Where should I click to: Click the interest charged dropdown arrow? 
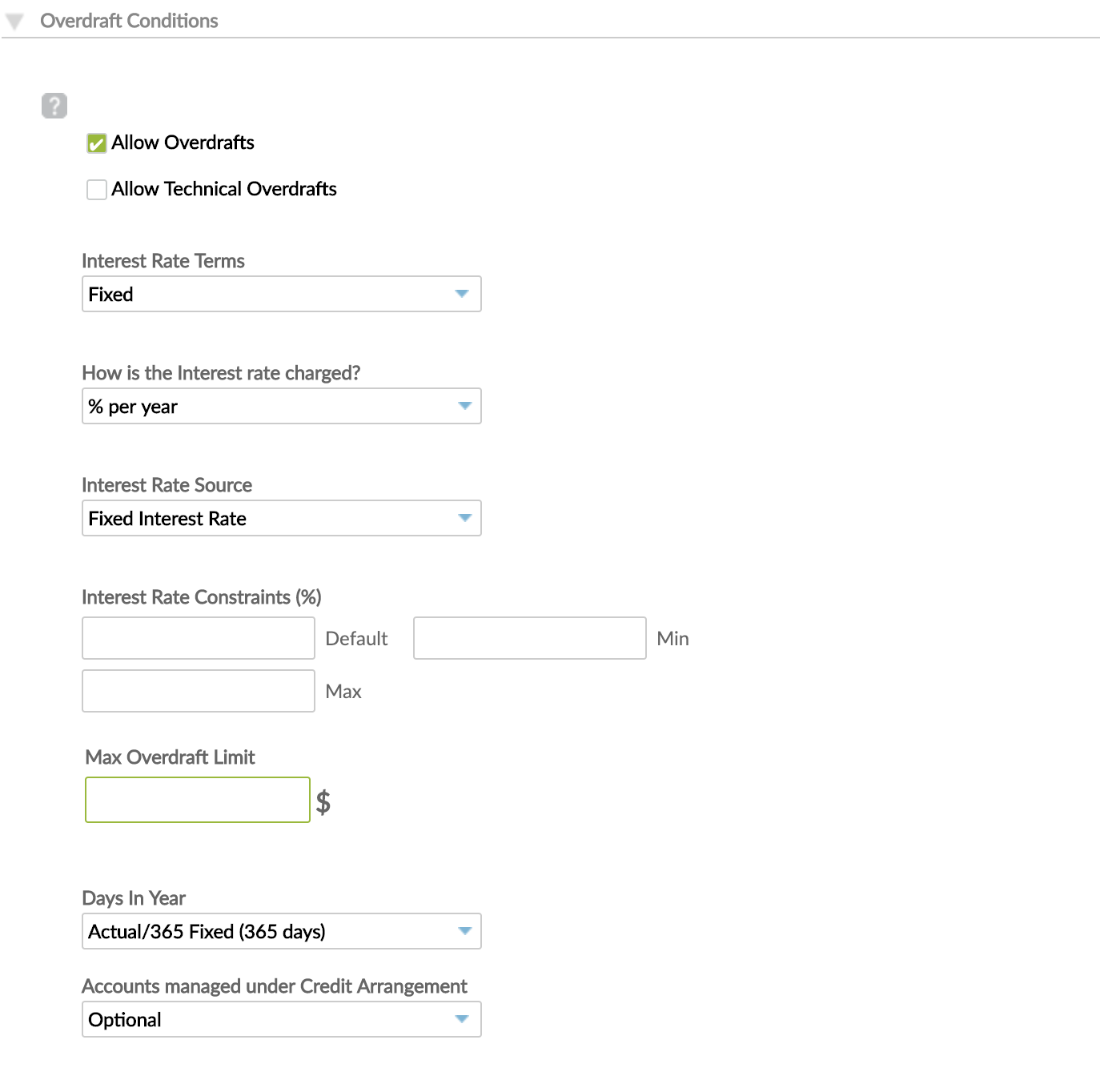[464, 406]
